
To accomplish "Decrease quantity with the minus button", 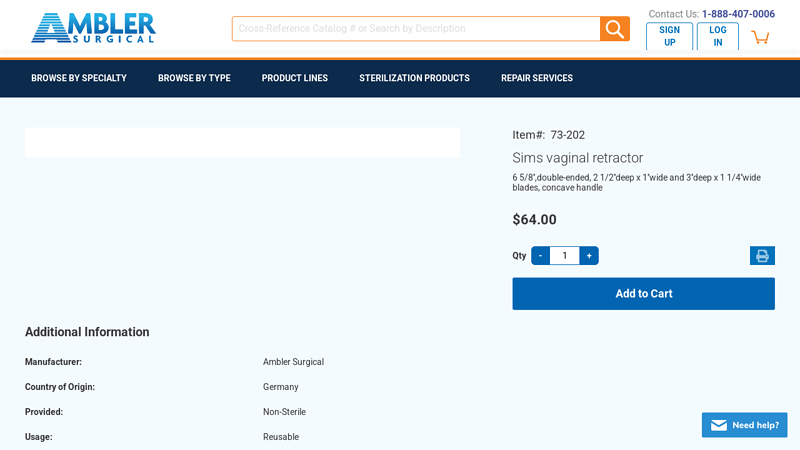I will (x=540, y=256).
